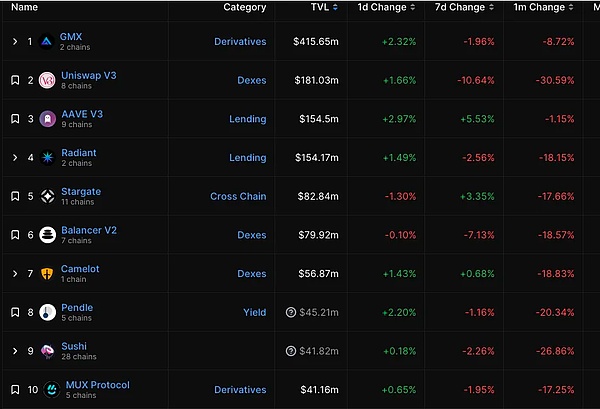
Task: Sort table by TVL column header
Action: (323, 8)
